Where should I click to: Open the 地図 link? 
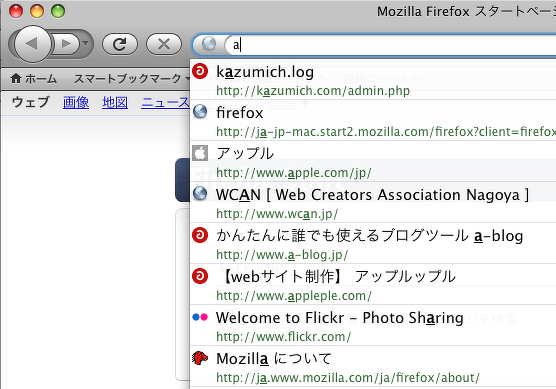point(115,102)
